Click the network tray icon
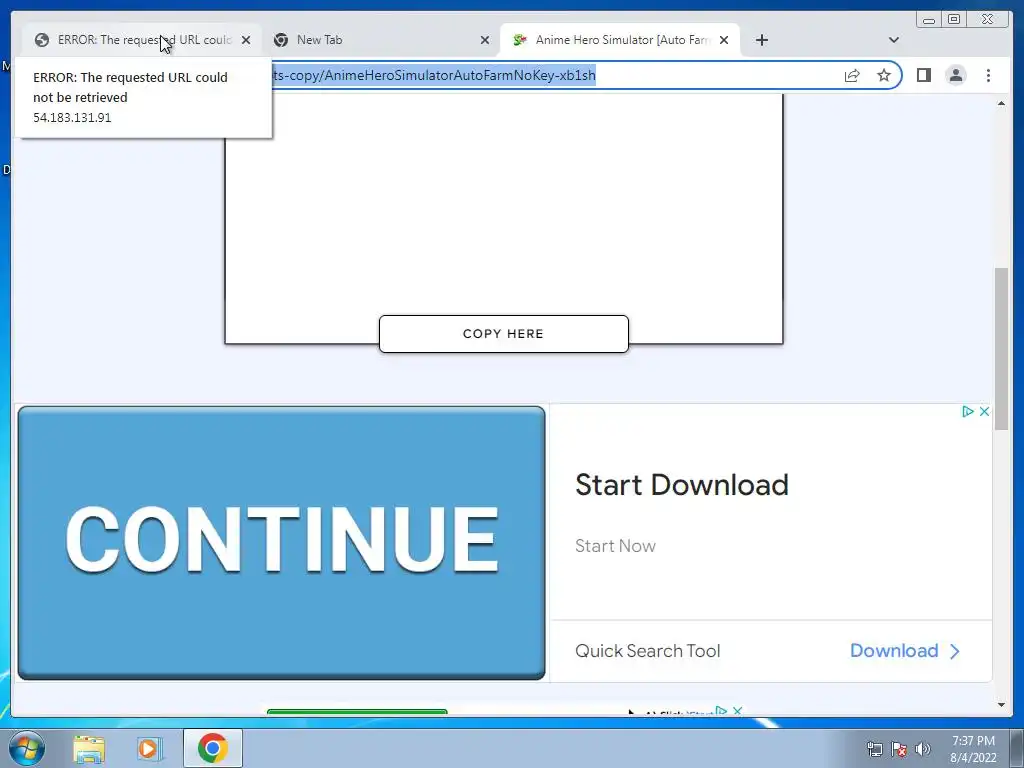This screenshot has width=1024, height=768. (874, 749)
